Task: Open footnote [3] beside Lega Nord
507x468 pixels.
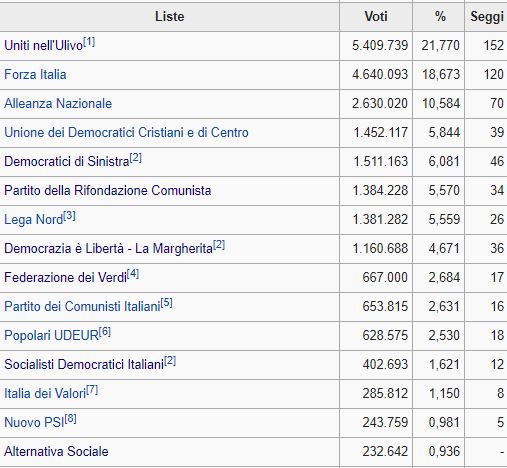Action: pyautogui.click(x=69, y=216)
